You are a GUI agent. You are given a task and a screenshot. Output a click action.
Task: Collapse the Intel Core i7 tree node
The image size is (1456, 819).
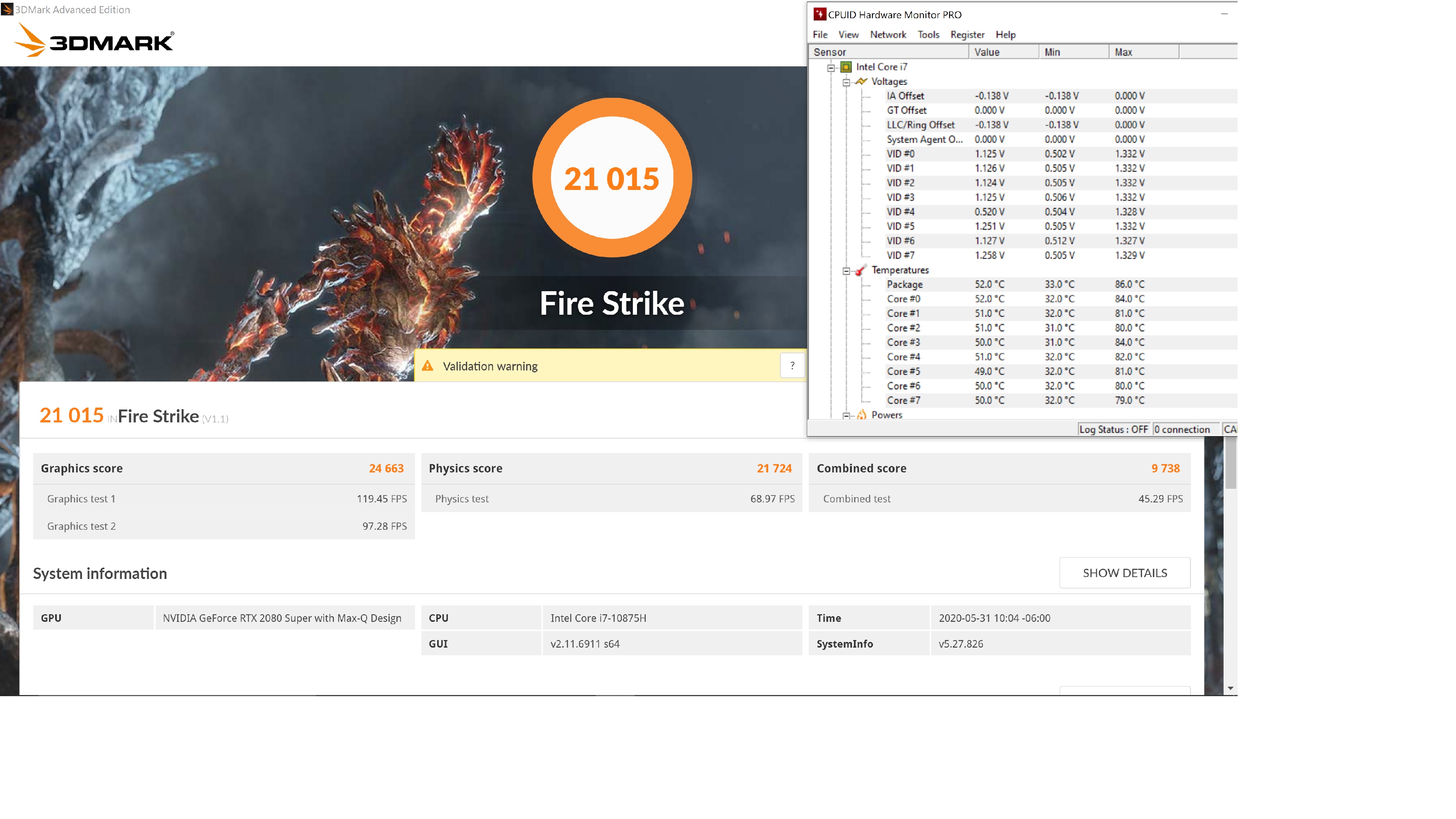pyautogui.click(x=831, y=68)
